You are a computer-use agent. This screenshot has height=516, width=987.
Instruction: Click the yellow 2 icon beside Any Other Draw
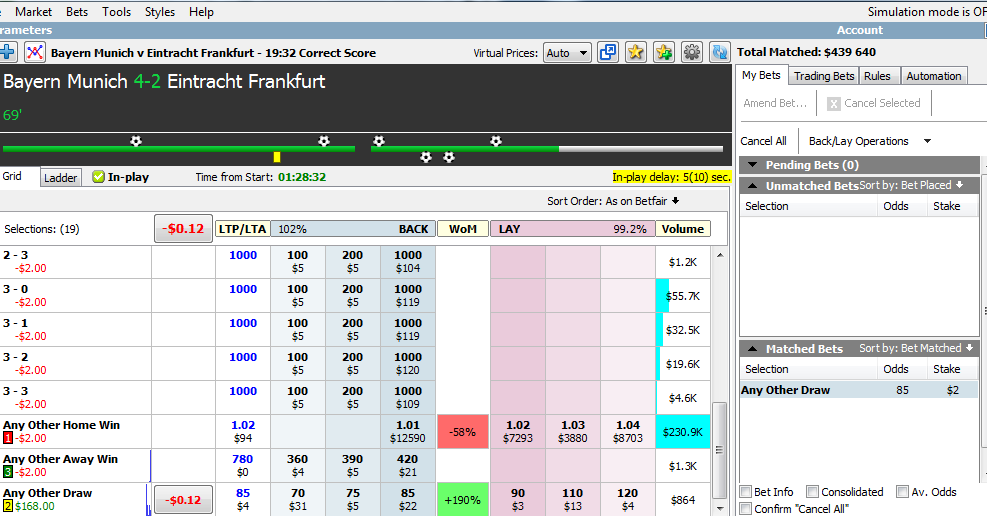click(x=8, y=506)
